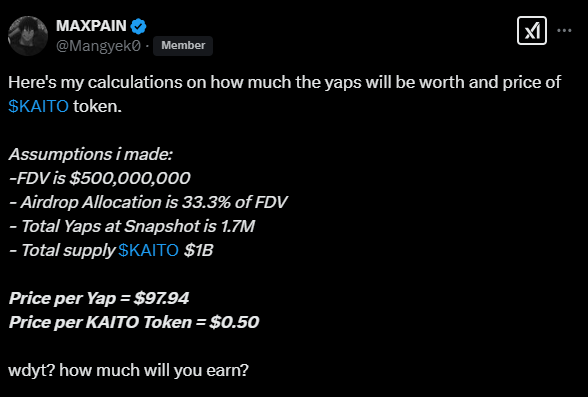The width and height of the screenshot is (588, 397).
Task: Select the FDV is $500,000,000 line
Action: tap(99, 178)
